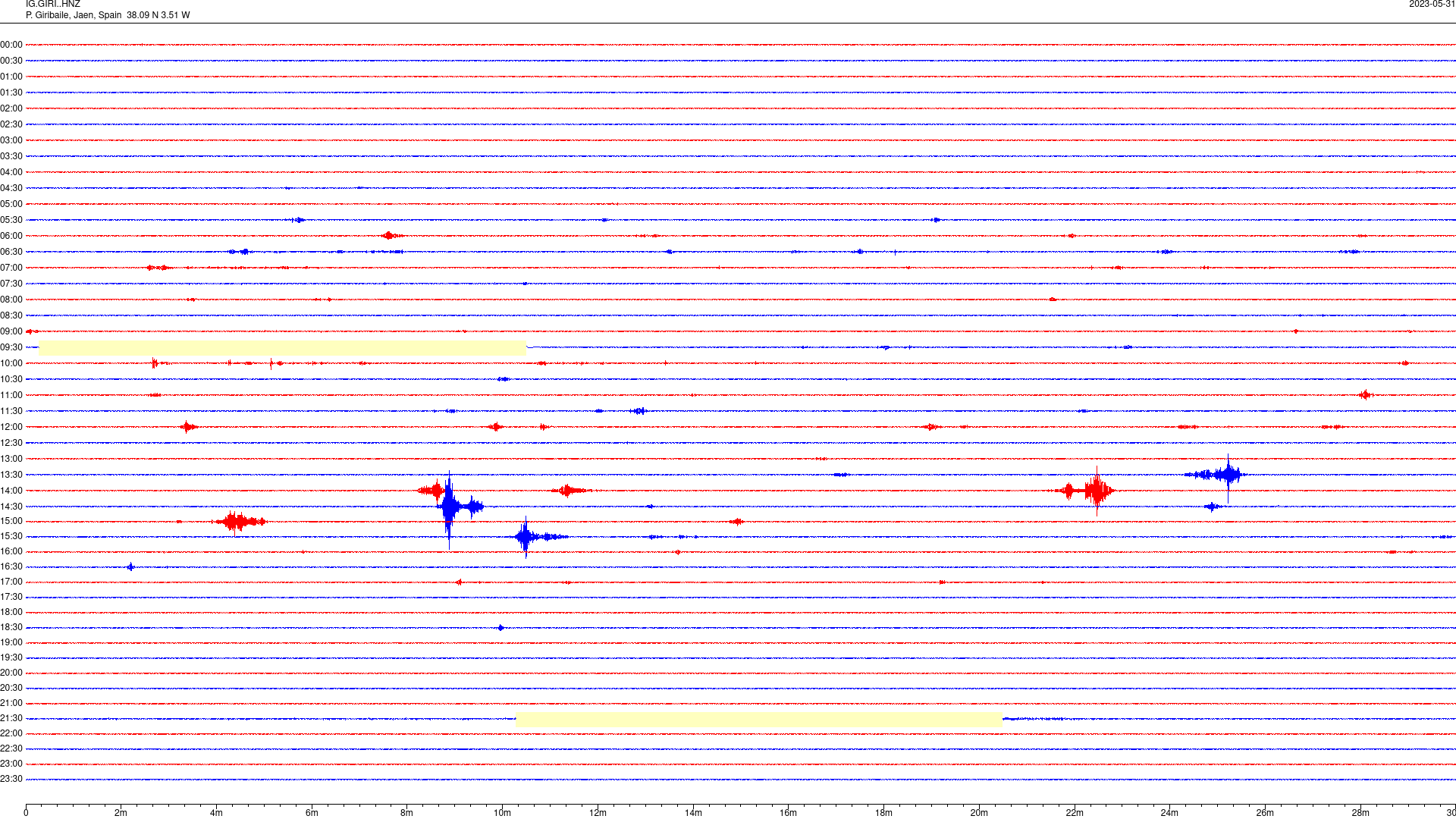
Task: Click the yellow data gap on the 09:30 trace
Action: pyautogui.click(x=282, y=348)
